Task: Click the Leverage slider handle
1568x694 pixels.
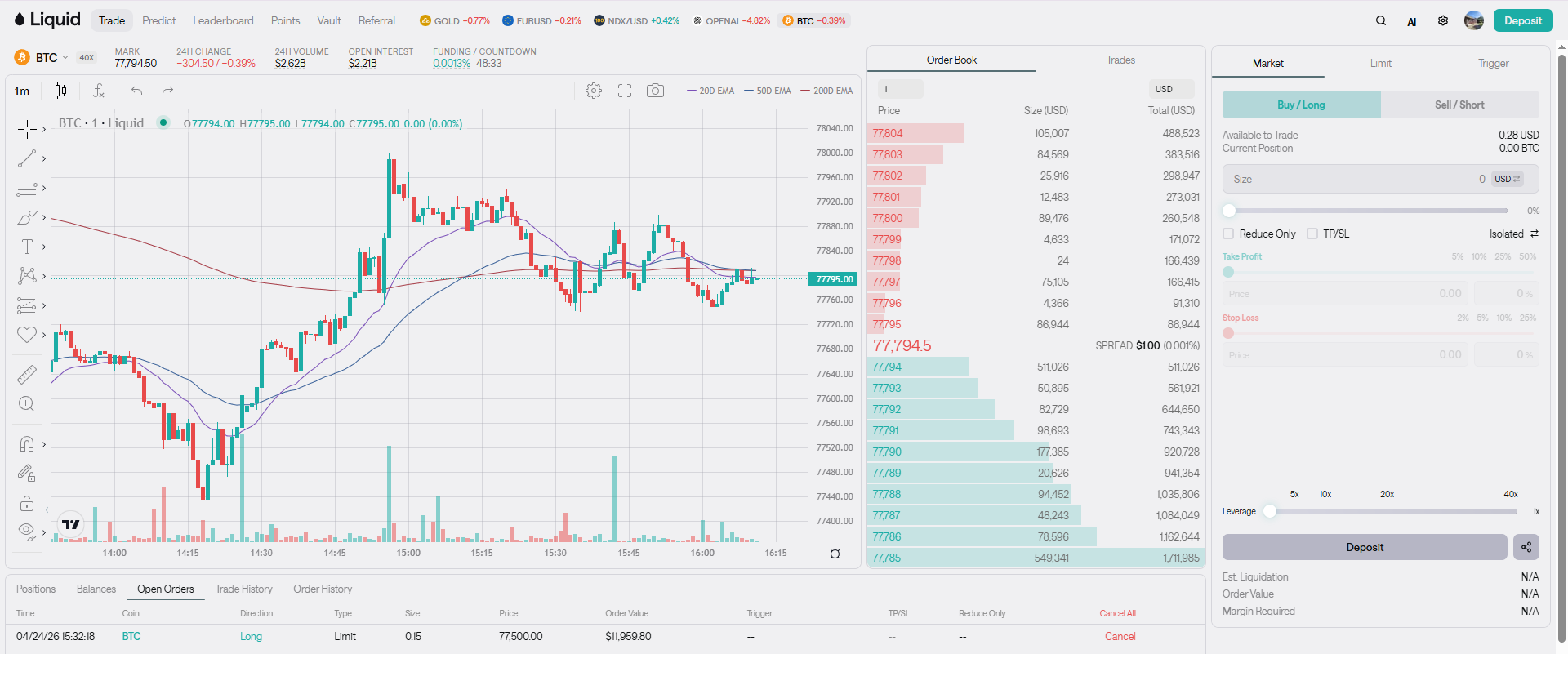Action: tap(1270, 511)
